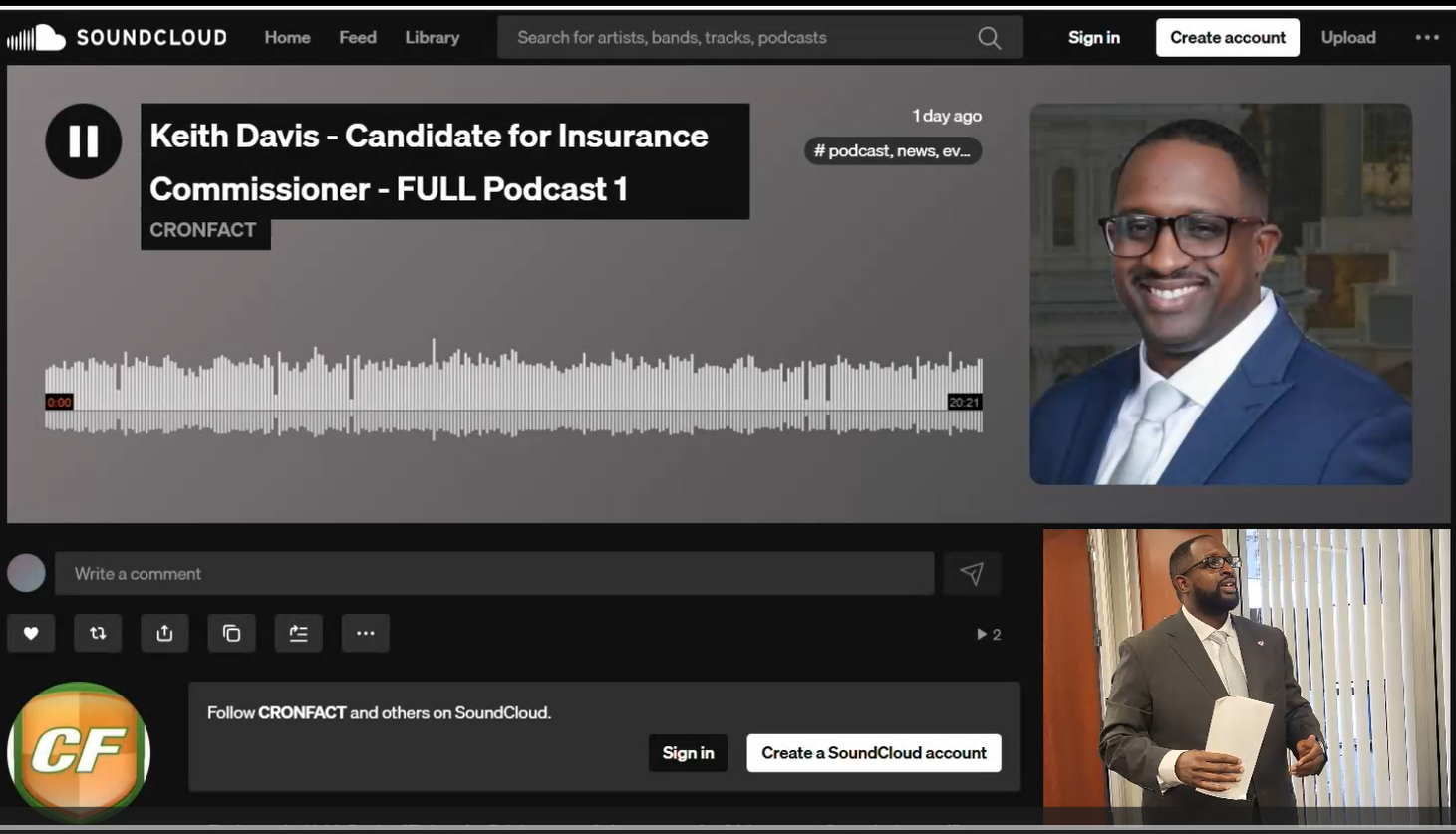1456x834 pixels.
Task: Click the 0:00 elapsed time marker
Action: [59, 402]
